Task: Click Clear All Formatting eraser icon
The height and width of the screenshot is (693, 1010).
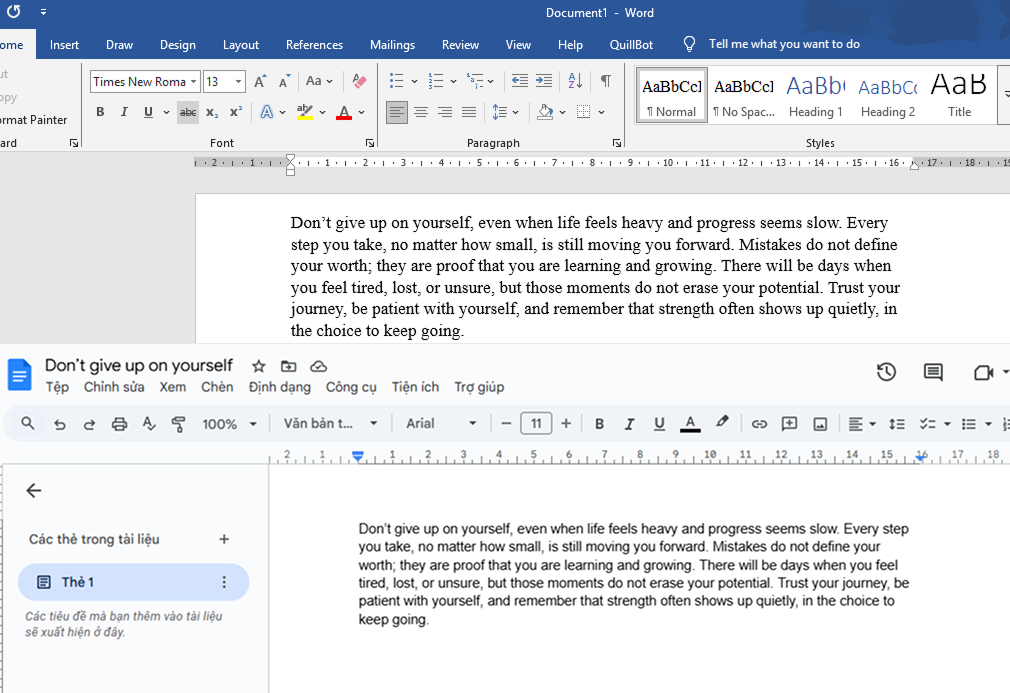Action: coord(360,81)
